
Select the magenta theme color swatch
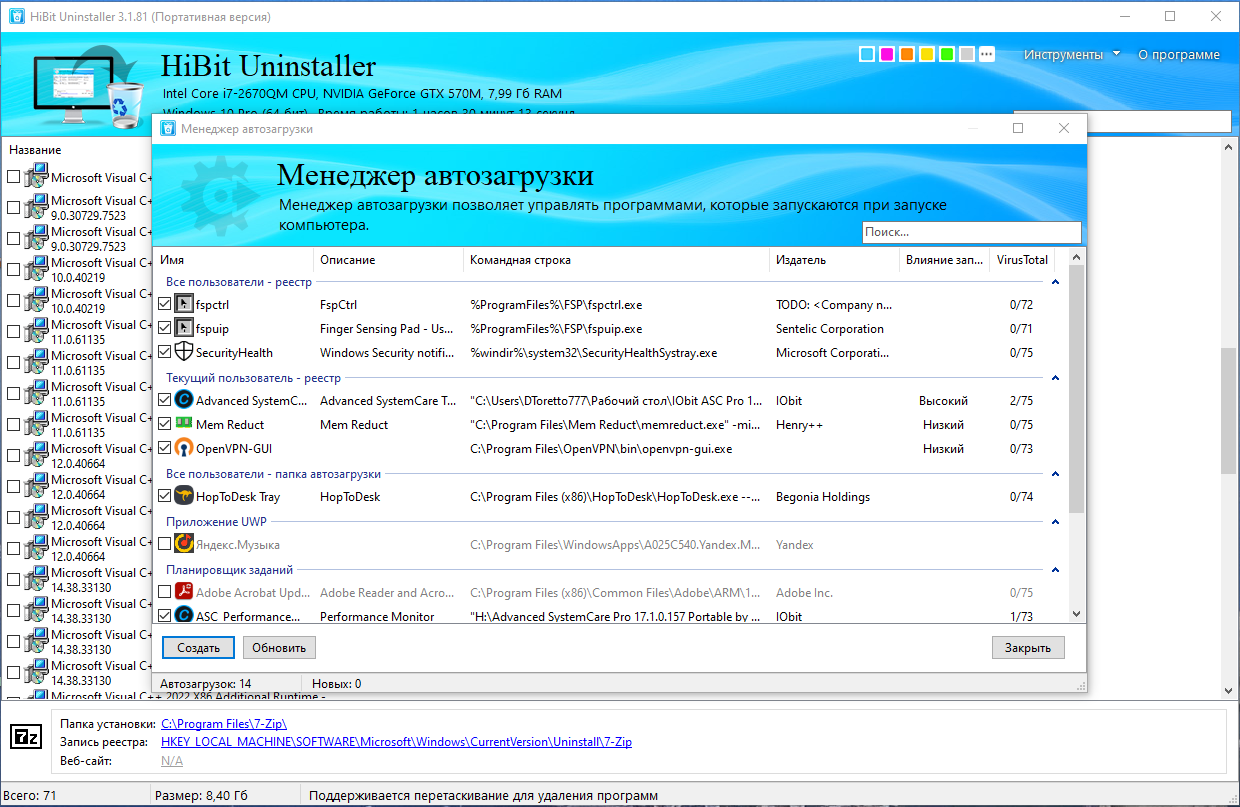[887, 54]
